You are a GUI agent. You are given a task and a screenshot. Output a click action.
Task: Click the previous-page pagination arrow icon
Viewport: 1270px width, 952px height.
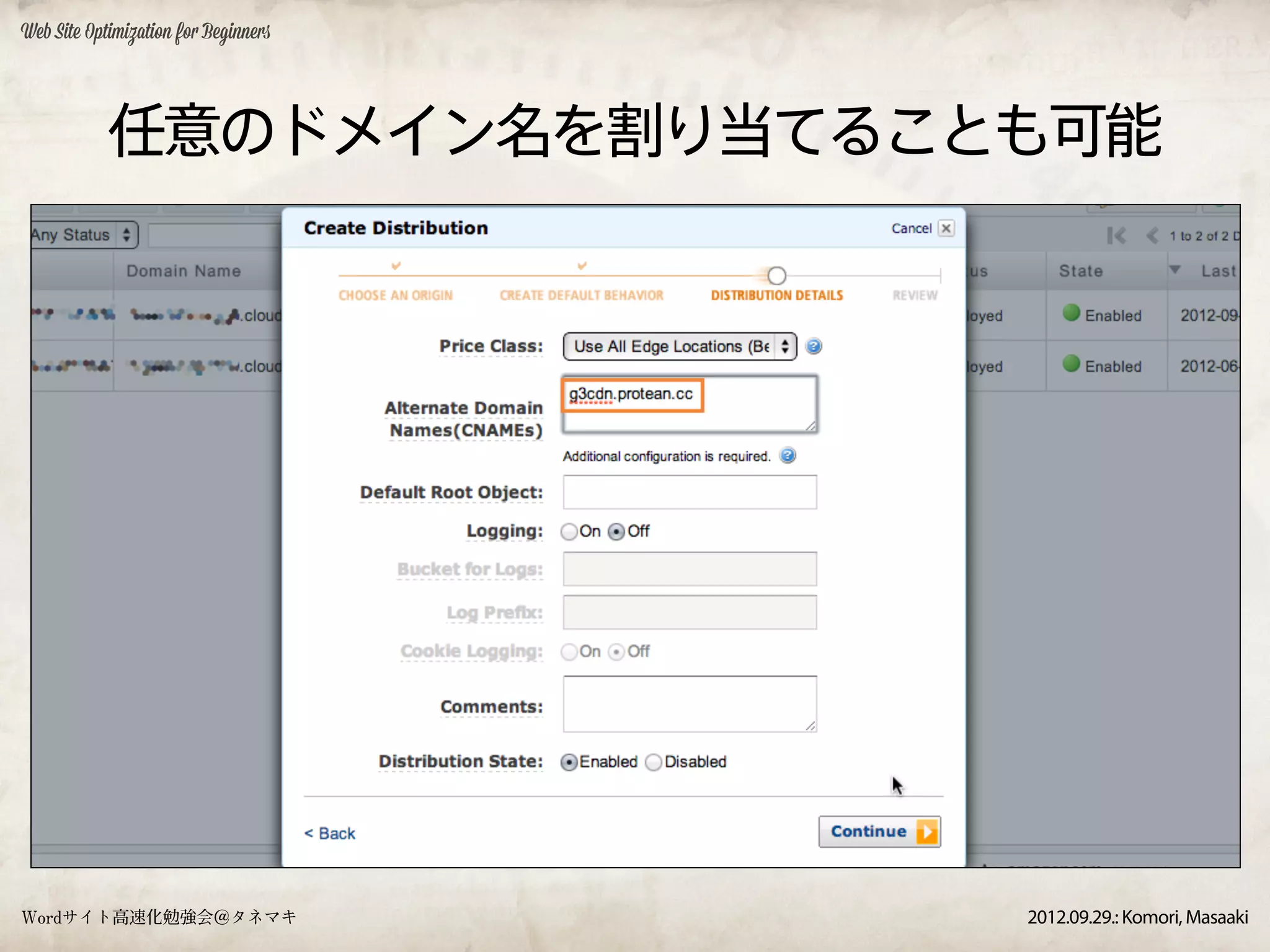(x=1152, y=236)
